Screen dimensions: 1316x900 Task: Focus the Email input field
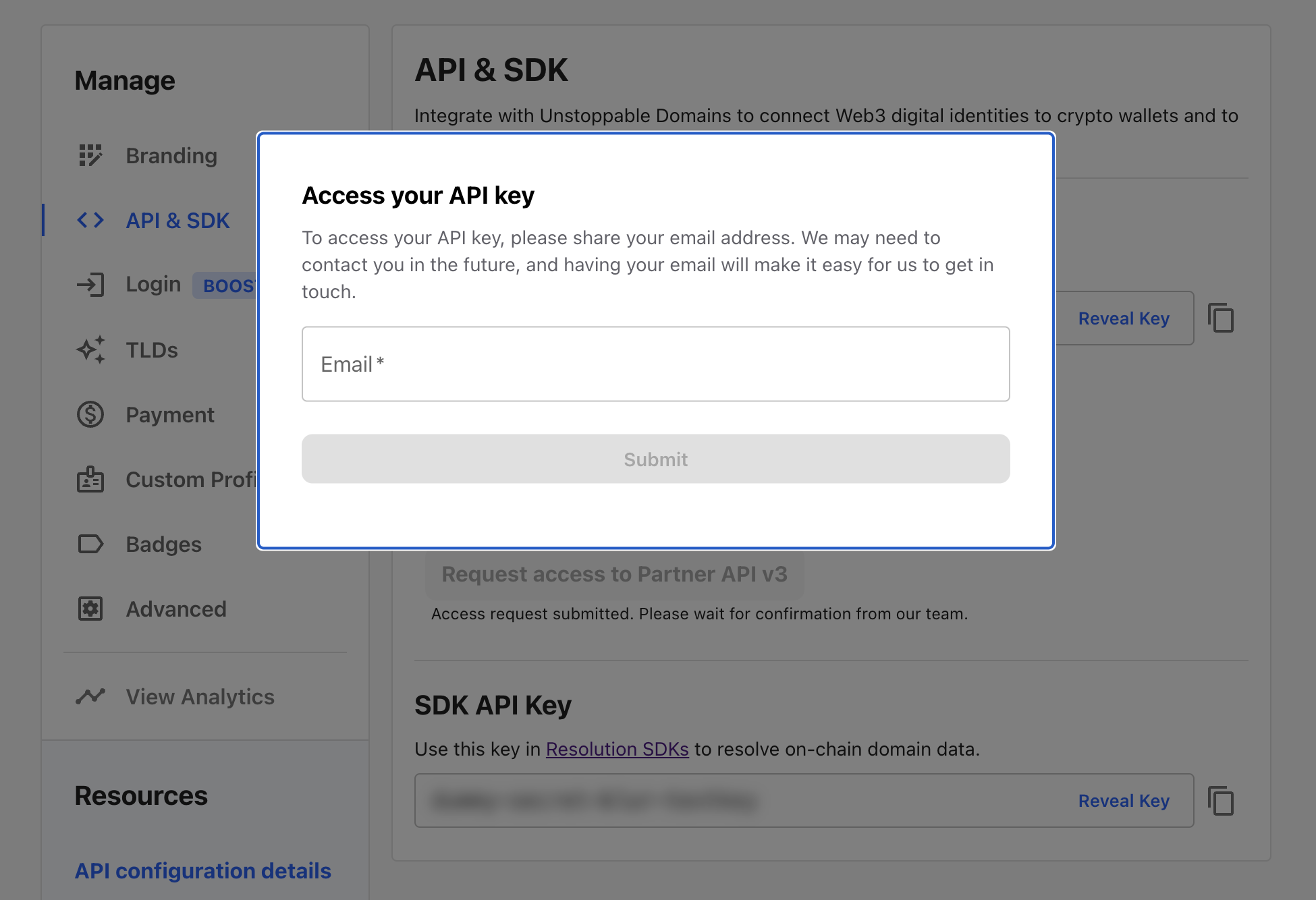[655, 364]
